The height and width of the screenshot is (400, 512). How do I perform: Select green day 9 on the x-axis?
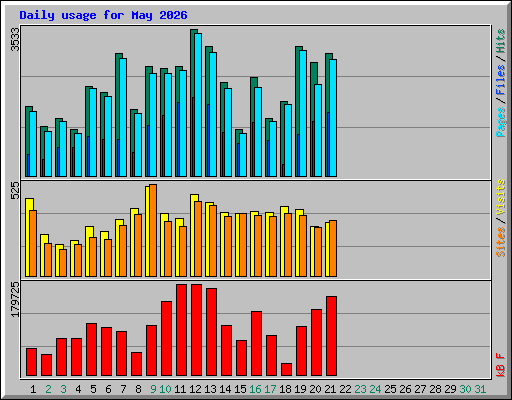pyautogui.click(x=153, y=389)
